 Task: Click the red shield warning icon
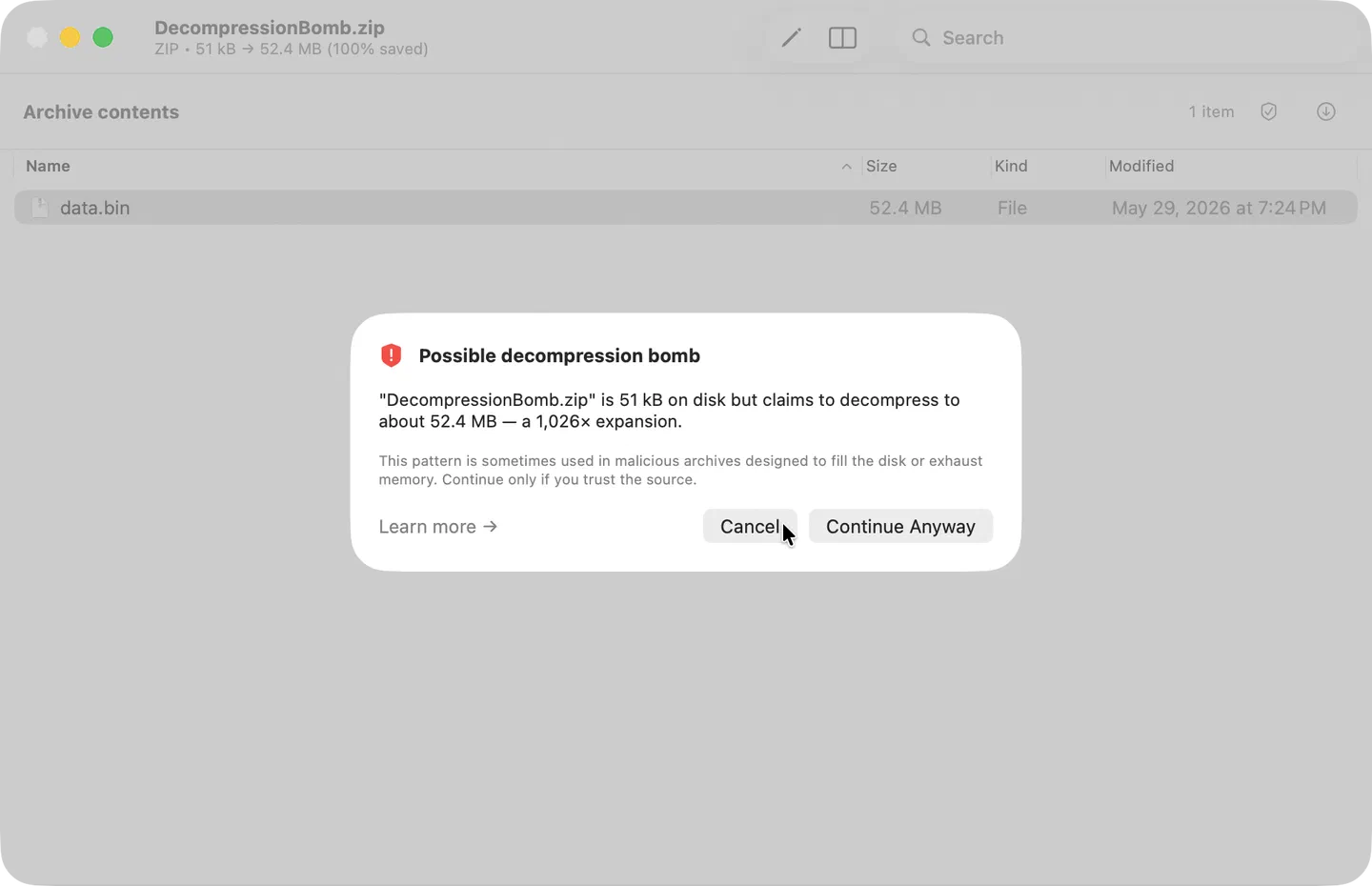pos(391,355)
